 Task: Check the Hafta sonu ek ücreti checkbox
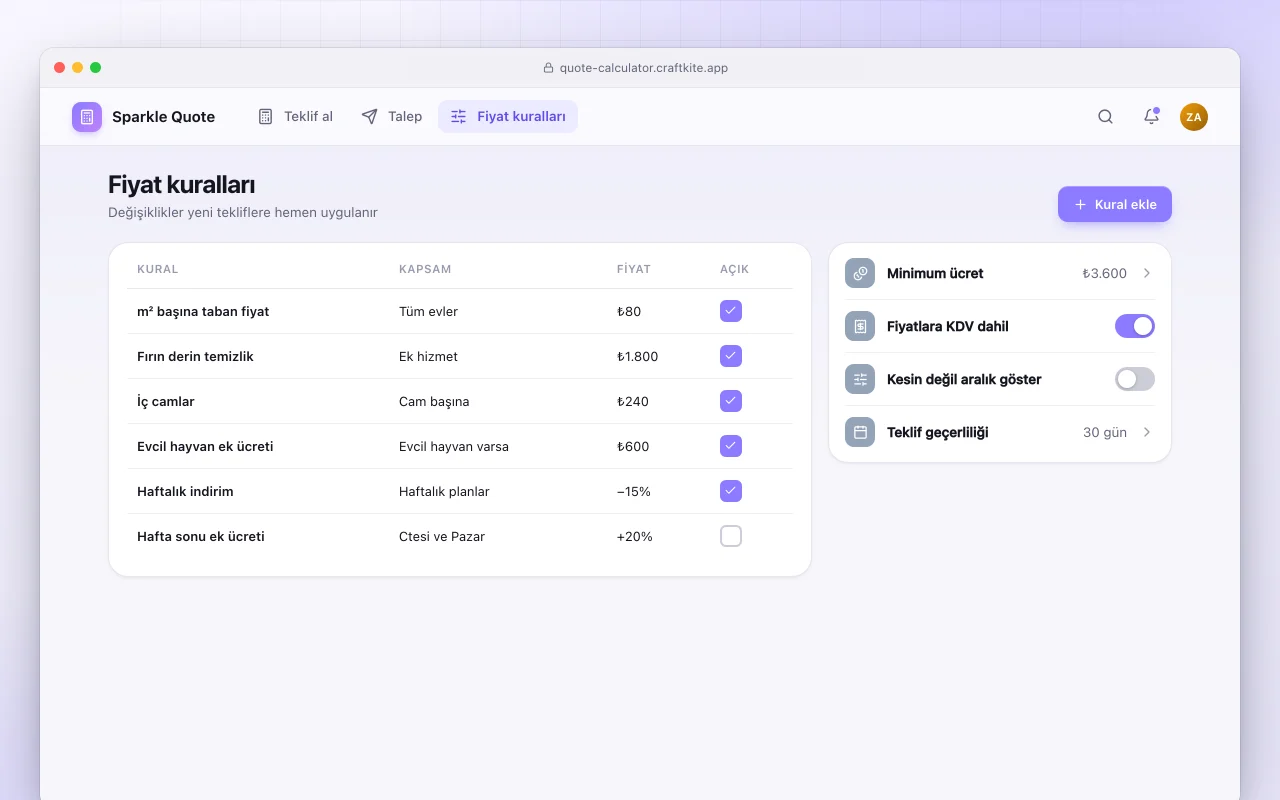coord(731,536)
